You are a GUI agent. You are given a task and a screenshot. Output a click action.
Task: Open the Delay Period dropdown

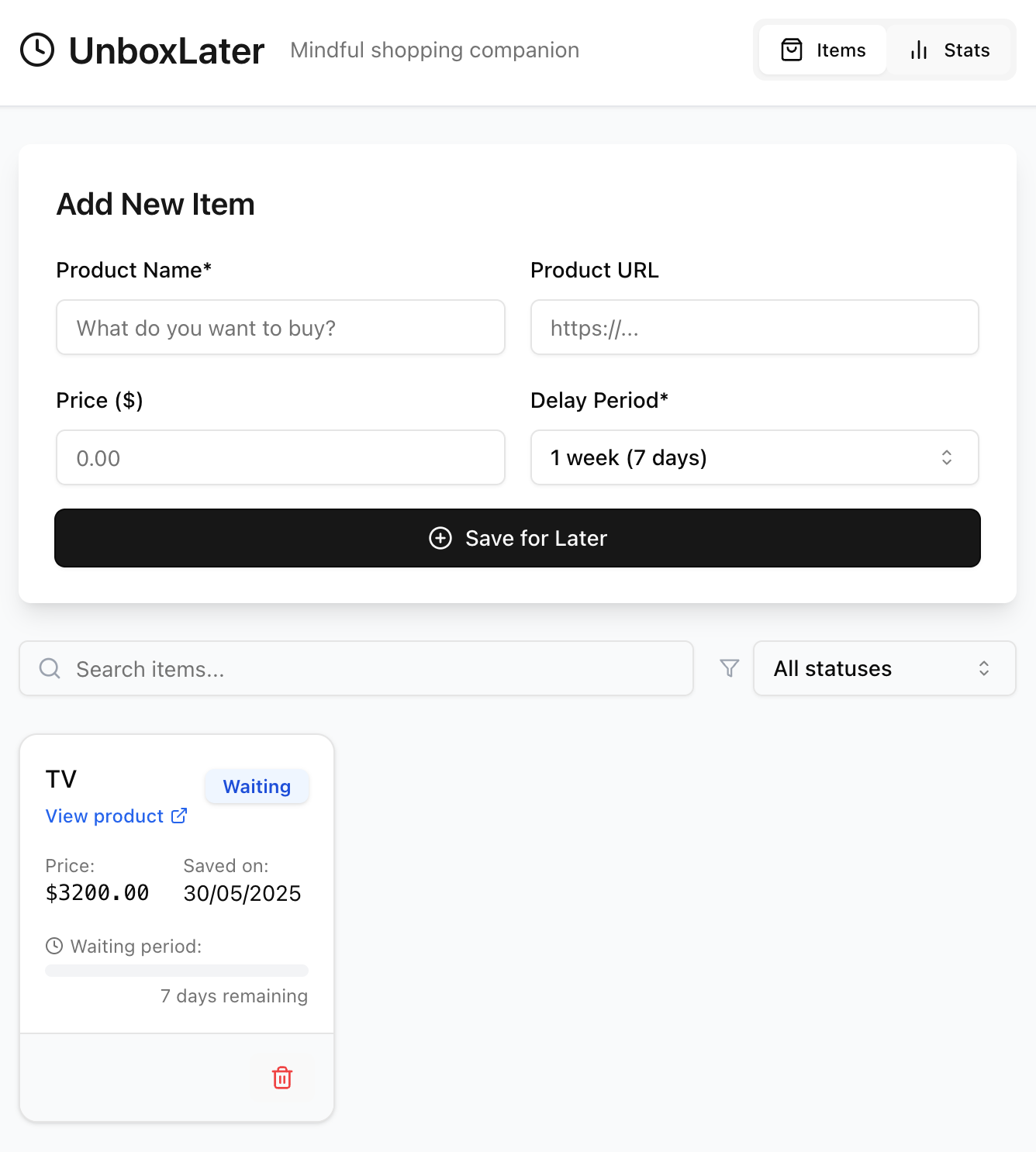(x=754, y=457)
